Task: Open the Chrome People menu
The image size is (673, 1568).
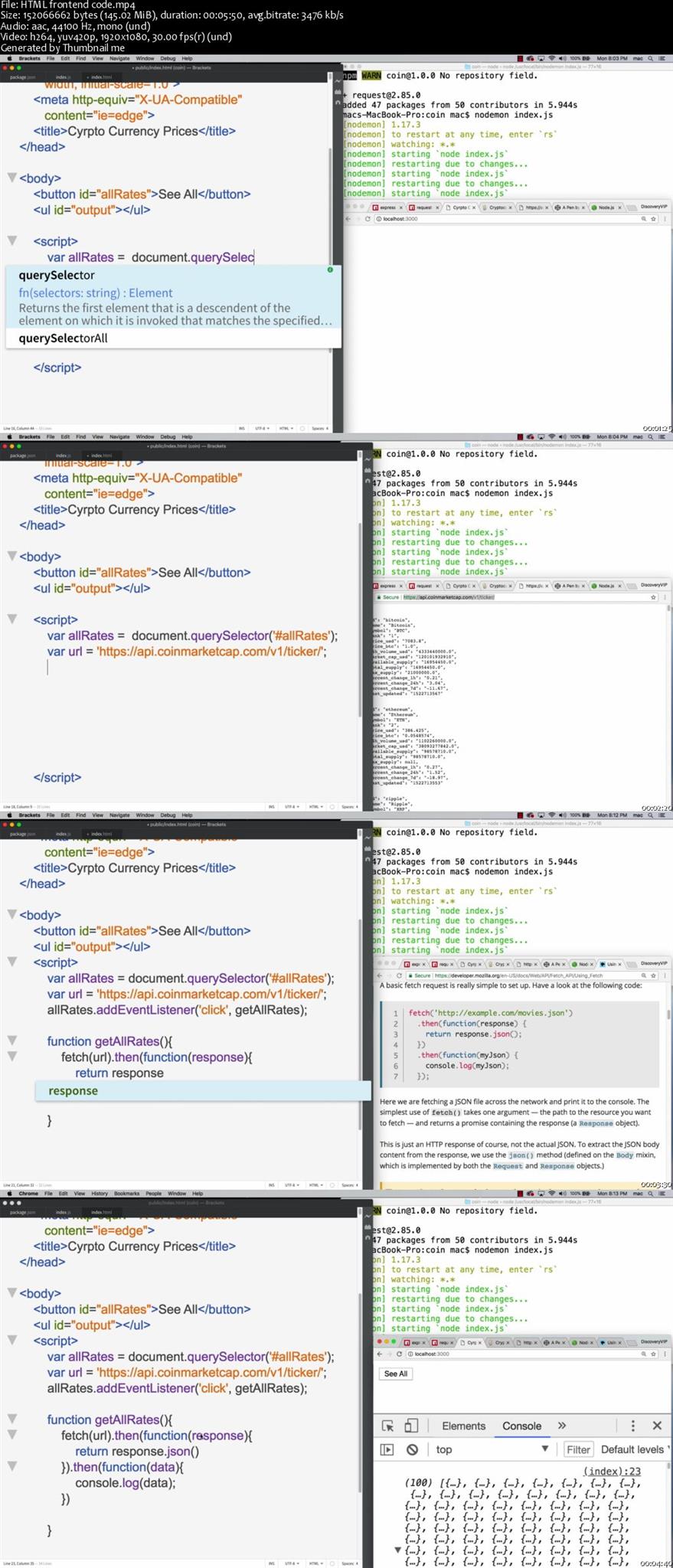Action: click(x=154, y=1193)
